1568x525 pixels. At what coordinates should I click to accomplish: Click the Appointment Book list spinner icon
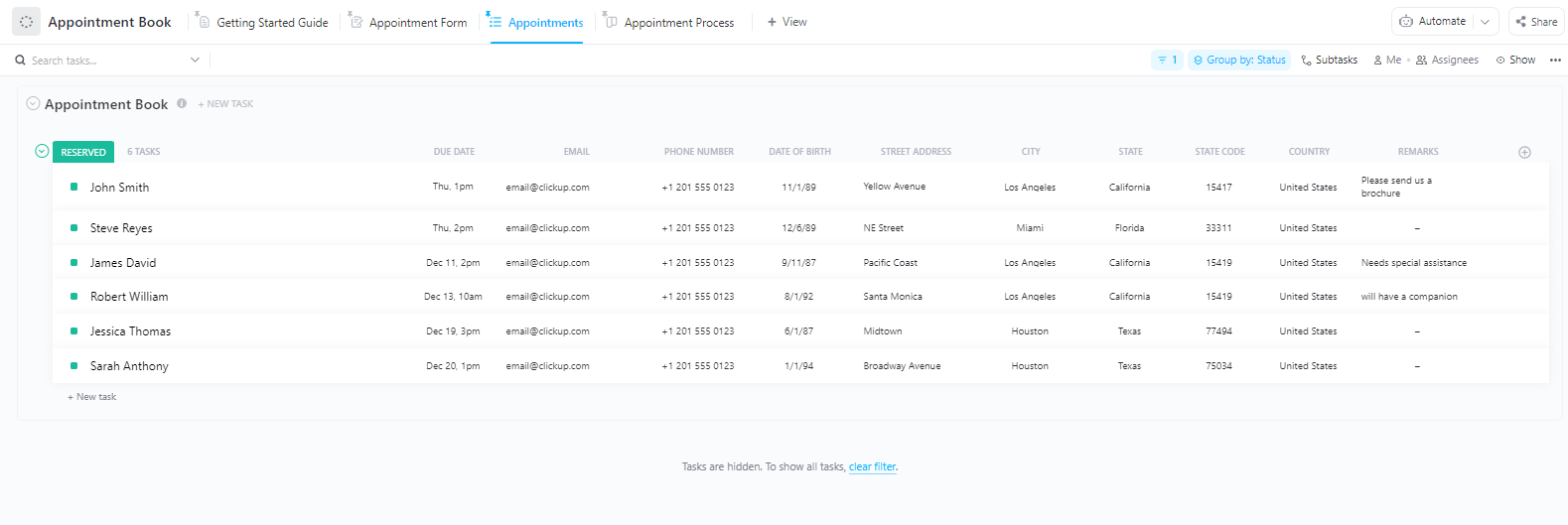27,22
